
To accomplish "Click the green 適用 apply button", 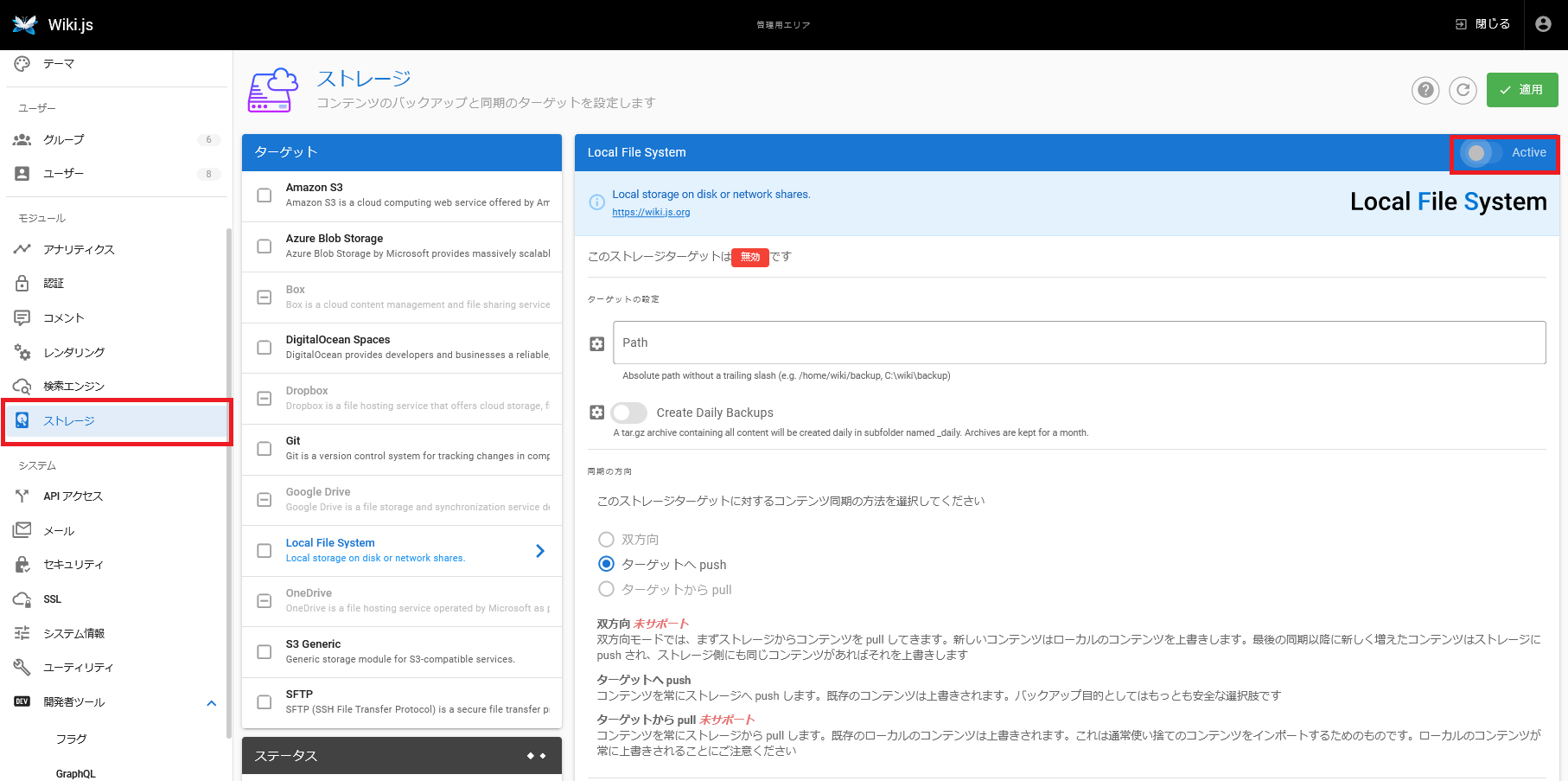I will [x=1522, y=90].
